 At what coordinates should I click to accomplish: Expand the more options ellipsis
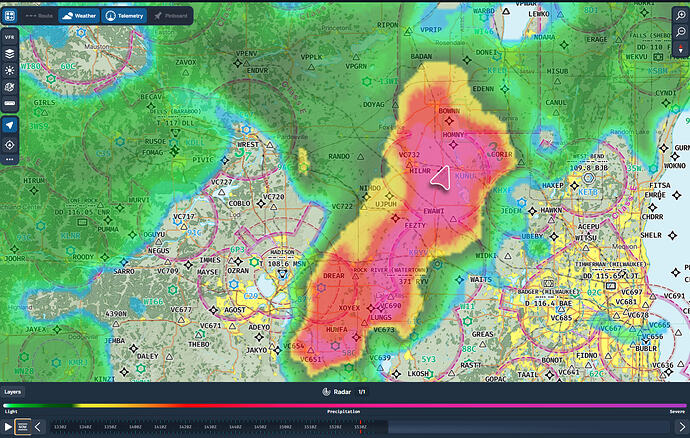pyautogui.click(x=10, y=159)
